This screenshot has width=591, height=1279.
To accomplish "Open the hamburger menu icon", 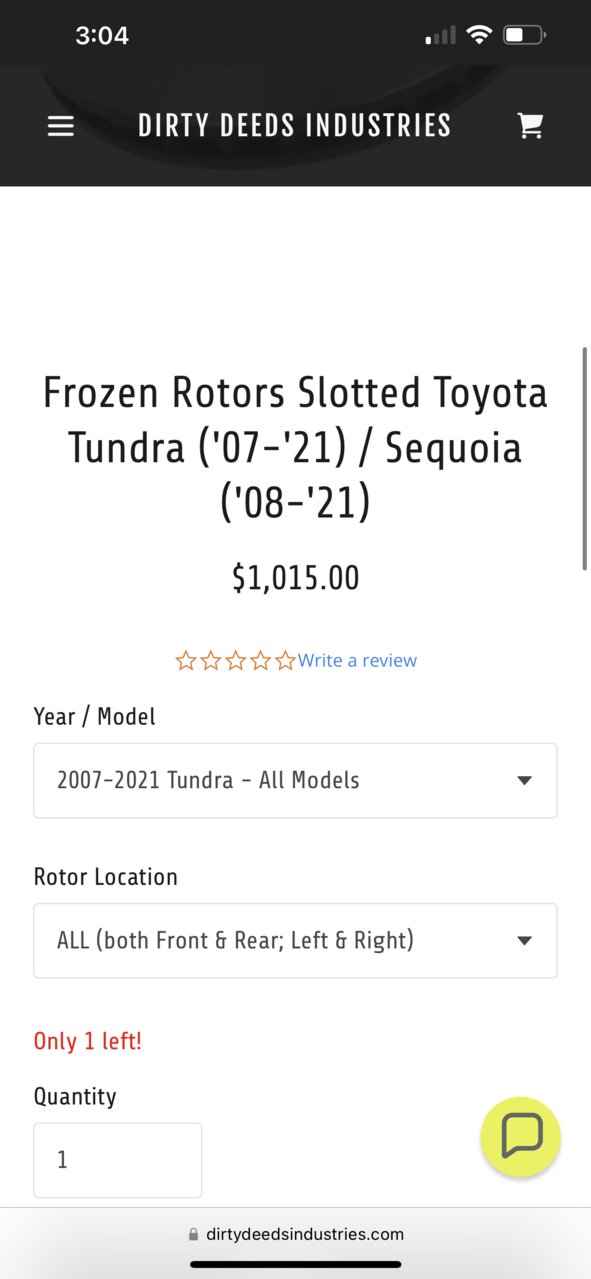I will pyautogui.click(x=61, y=126).
